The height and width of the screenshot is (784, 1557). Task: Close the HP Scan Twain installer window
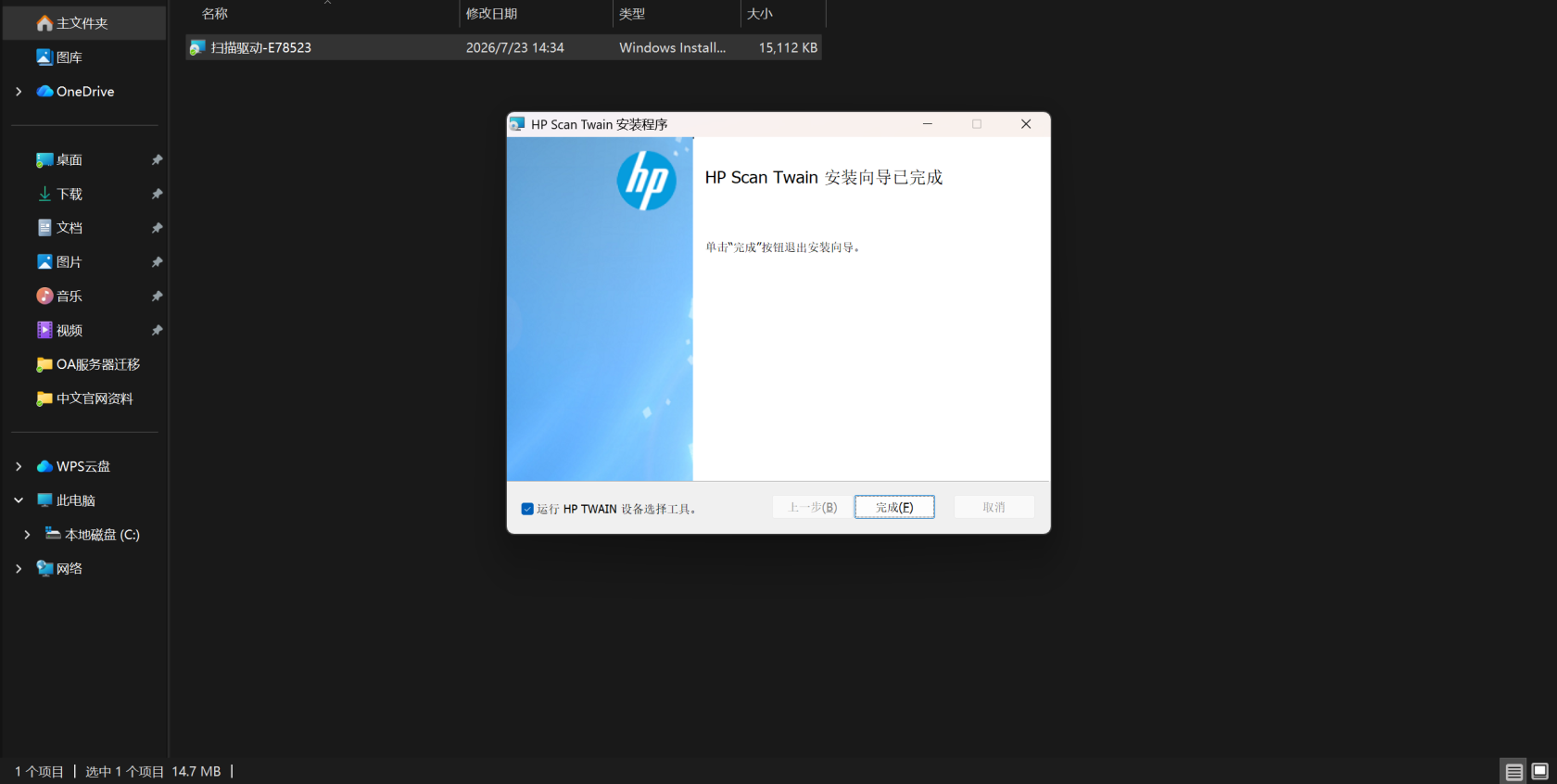pyautogui.click(x=1026, y=124)
